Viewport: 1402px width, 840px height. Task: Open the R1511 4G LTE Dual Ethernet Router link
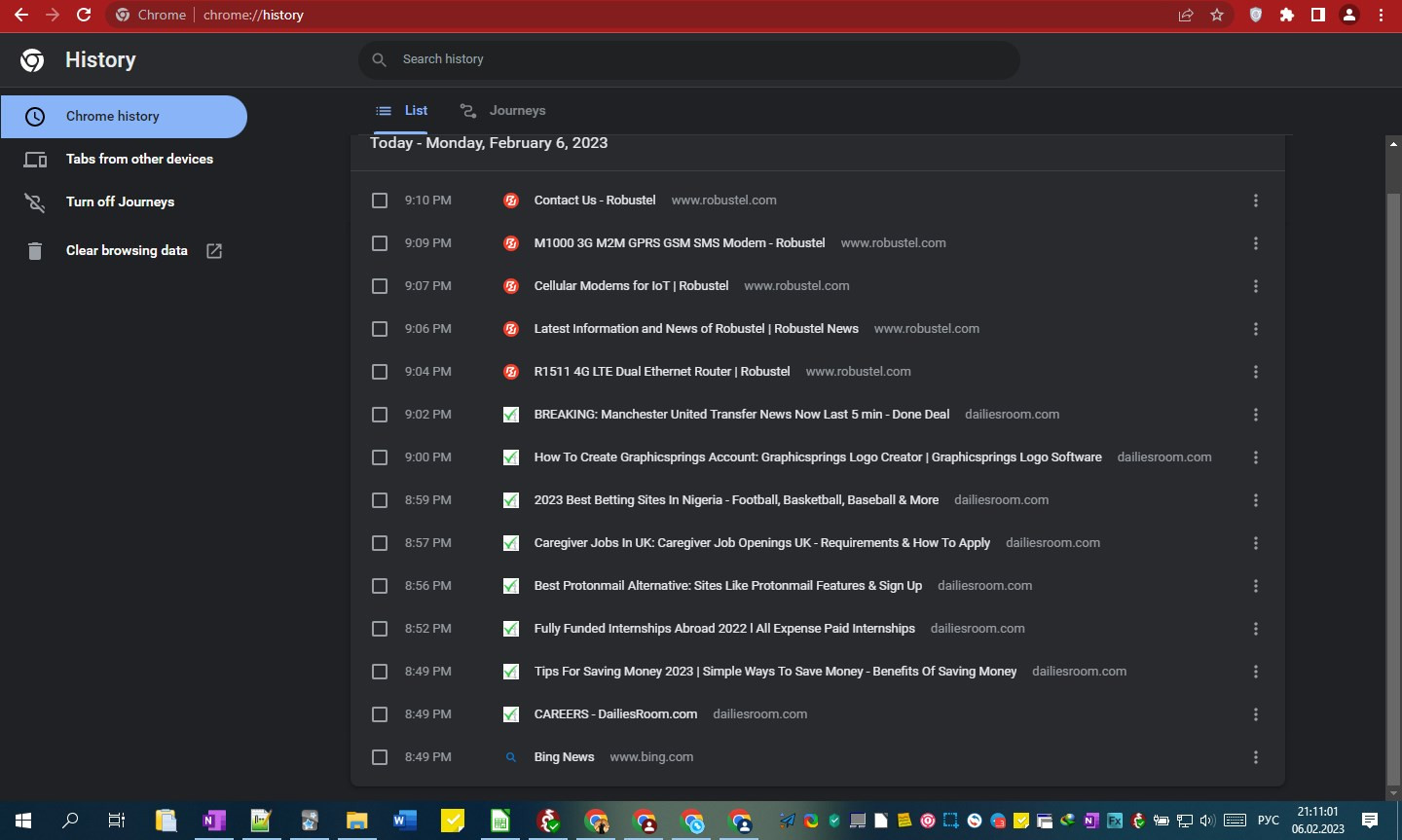pos(662,372)
